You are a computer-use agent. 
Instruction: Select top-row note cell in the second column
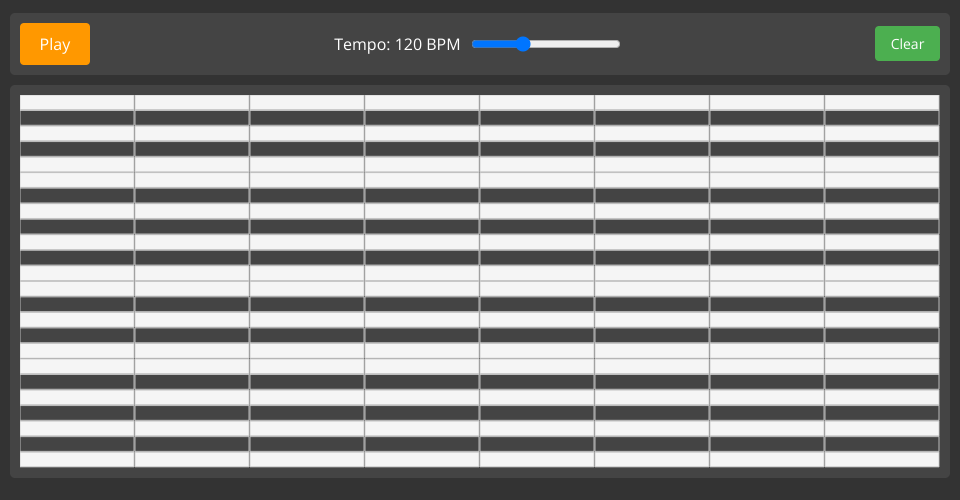click(x=192, y=102)
